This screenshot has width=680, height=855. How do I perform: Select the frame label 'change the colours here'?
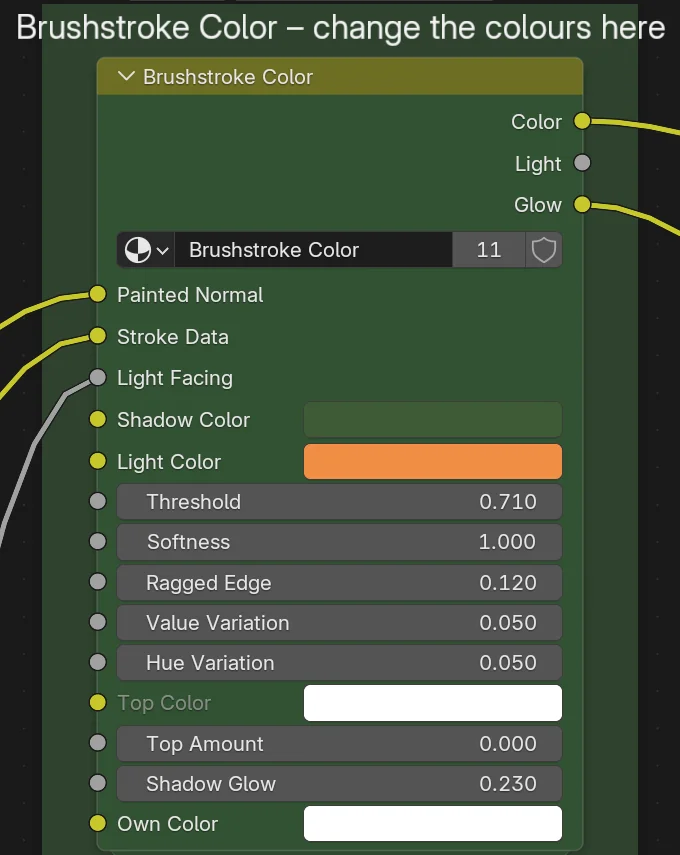coord(489,27)
